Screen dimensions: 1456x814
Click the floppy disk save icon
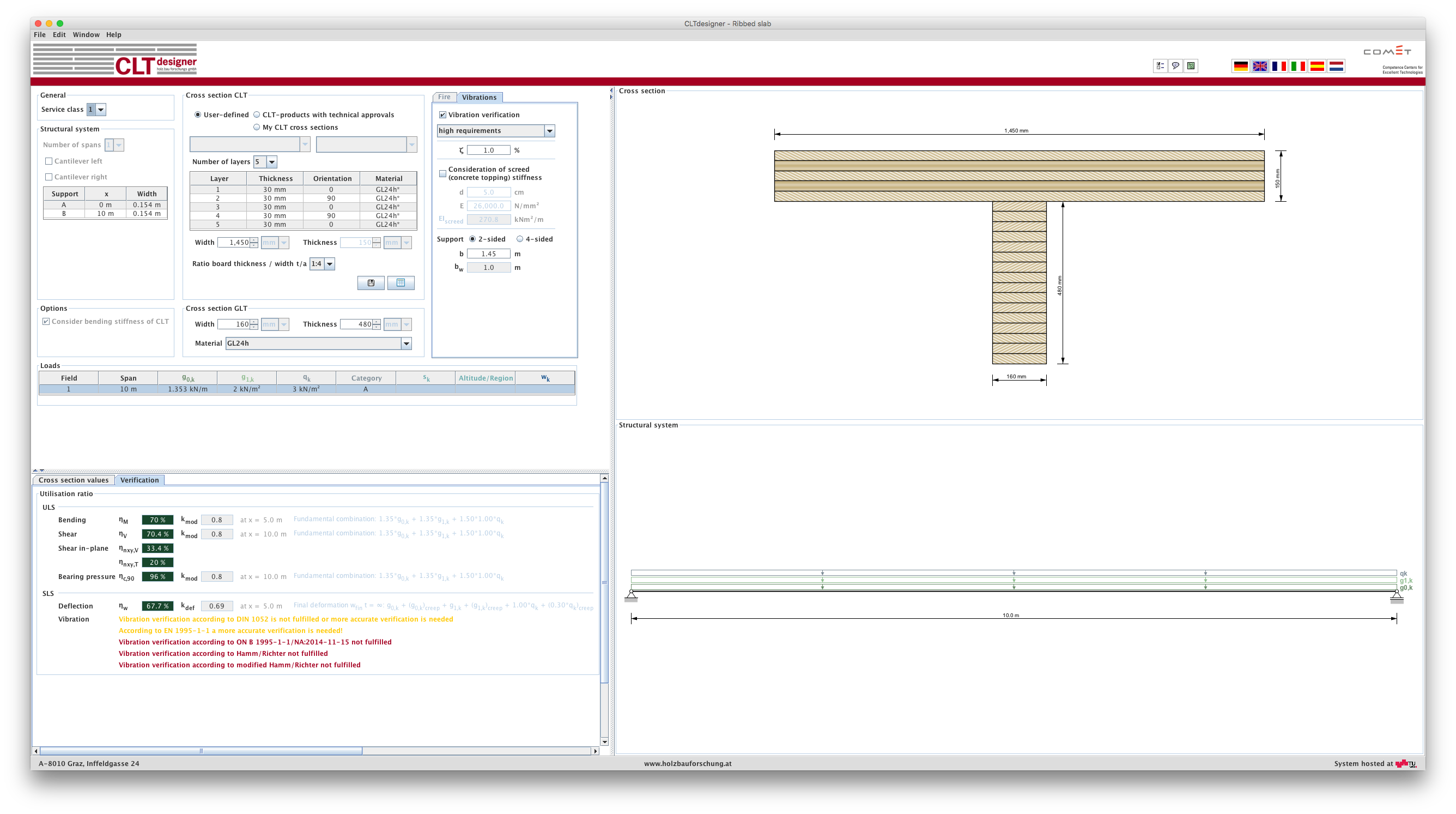coord(371,283)
